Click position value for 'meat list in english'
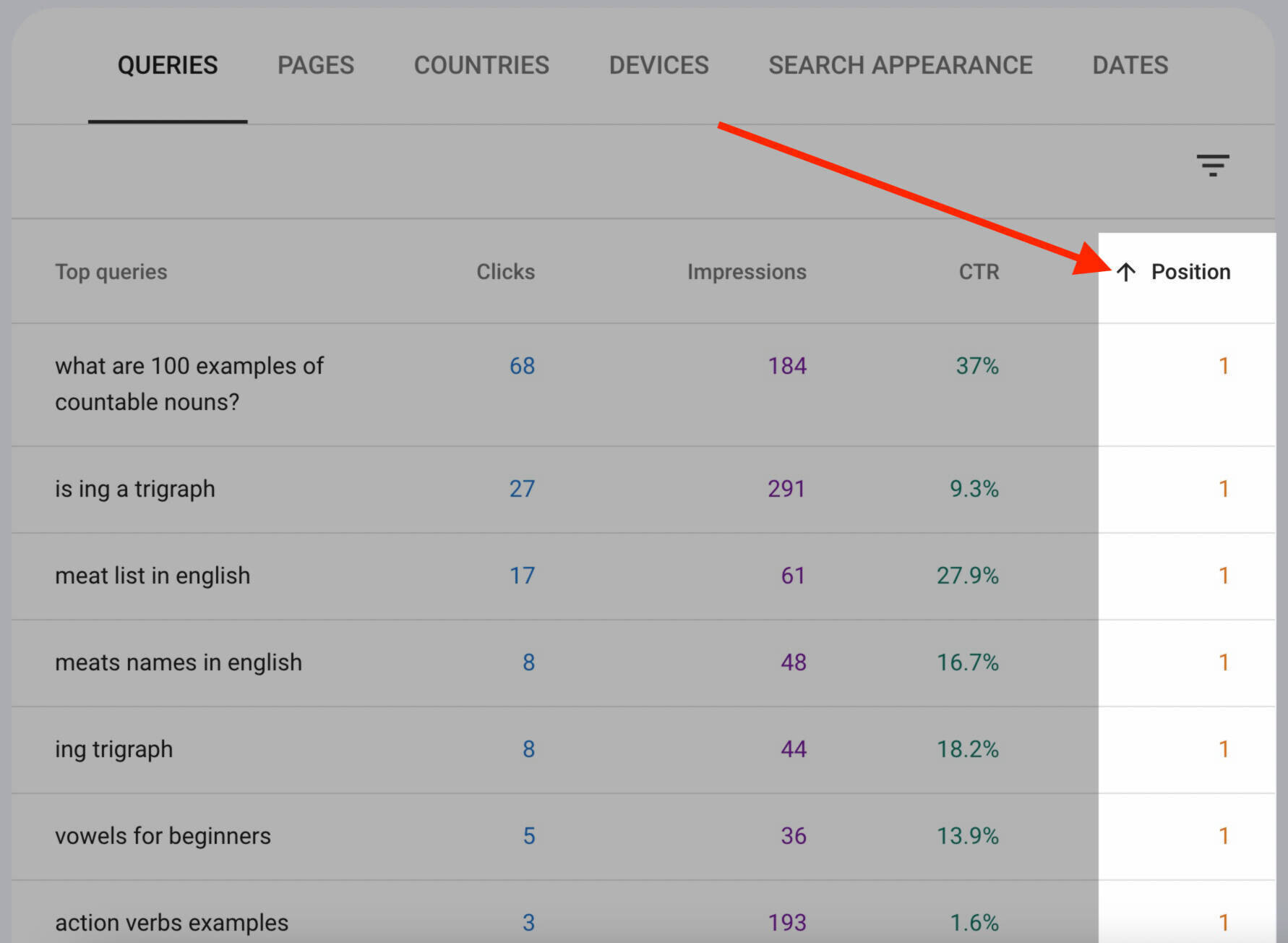Viewport: 1288px width, 943px height. coord(1224,576)
